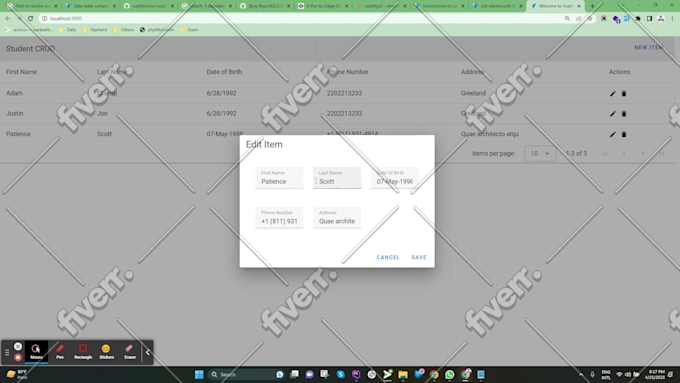Click the zoom magnifier in the address bar
The height and width of the screenshot is (383, 680).
pyautogui.click(x=567, y=19)
